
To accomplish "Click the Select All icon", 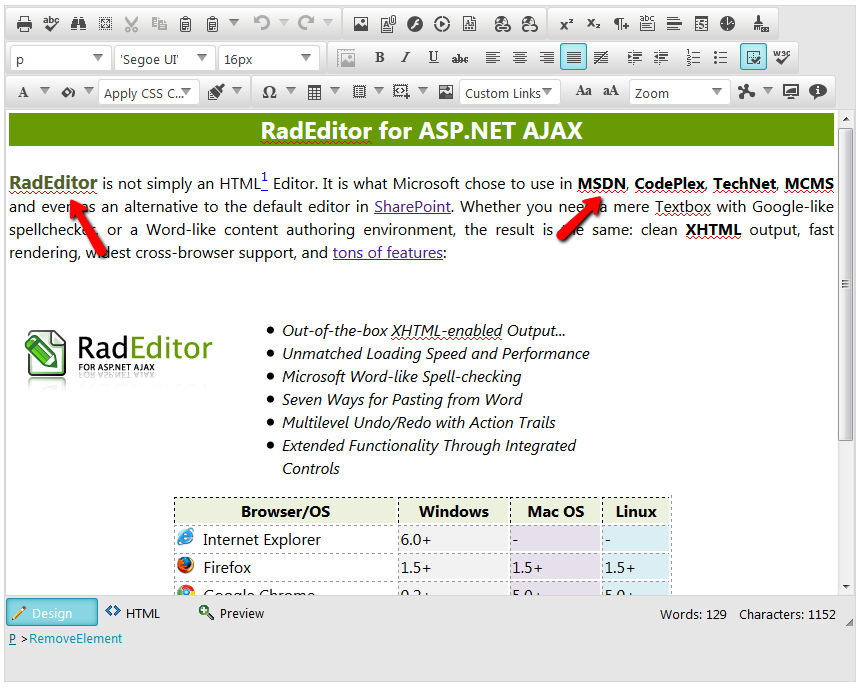I will point(105,24).
